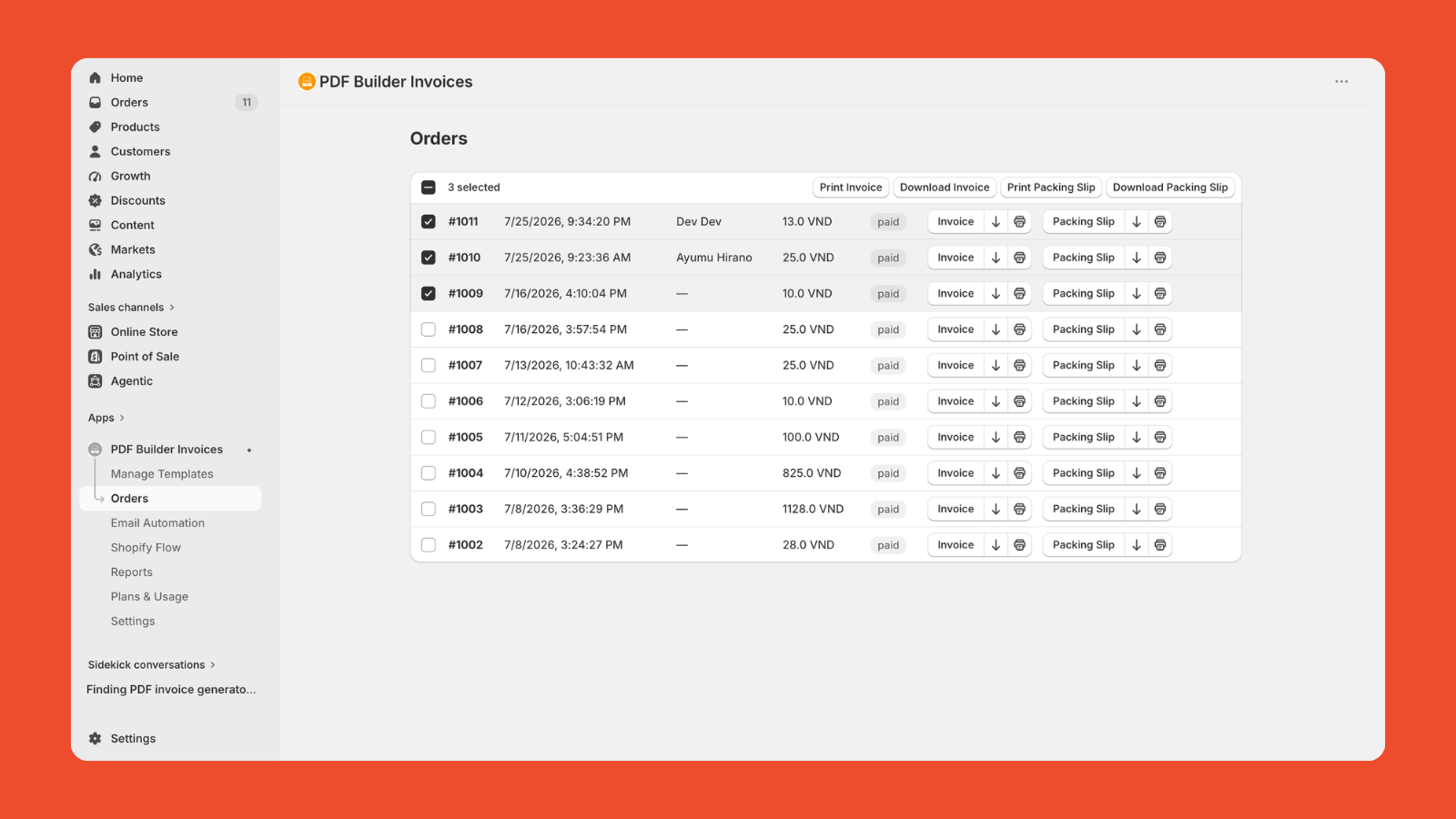Uncheck order #1010 checkbox
The height and width of the screenshot is (819, 1456).
[x=429, y=258]
